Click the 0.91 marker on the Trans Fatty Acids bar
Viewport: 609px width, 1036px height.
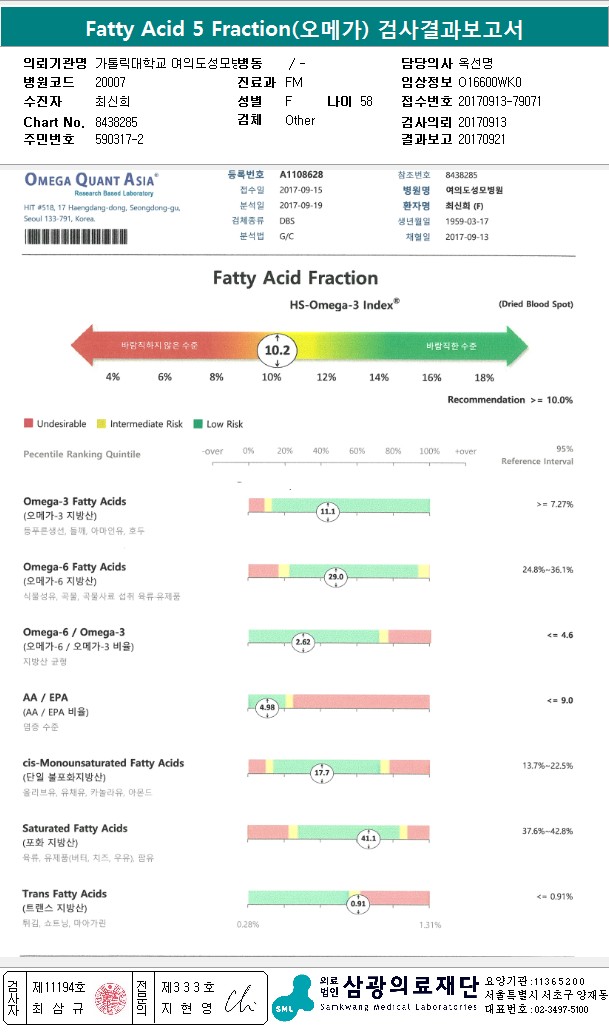coord(358,903)
